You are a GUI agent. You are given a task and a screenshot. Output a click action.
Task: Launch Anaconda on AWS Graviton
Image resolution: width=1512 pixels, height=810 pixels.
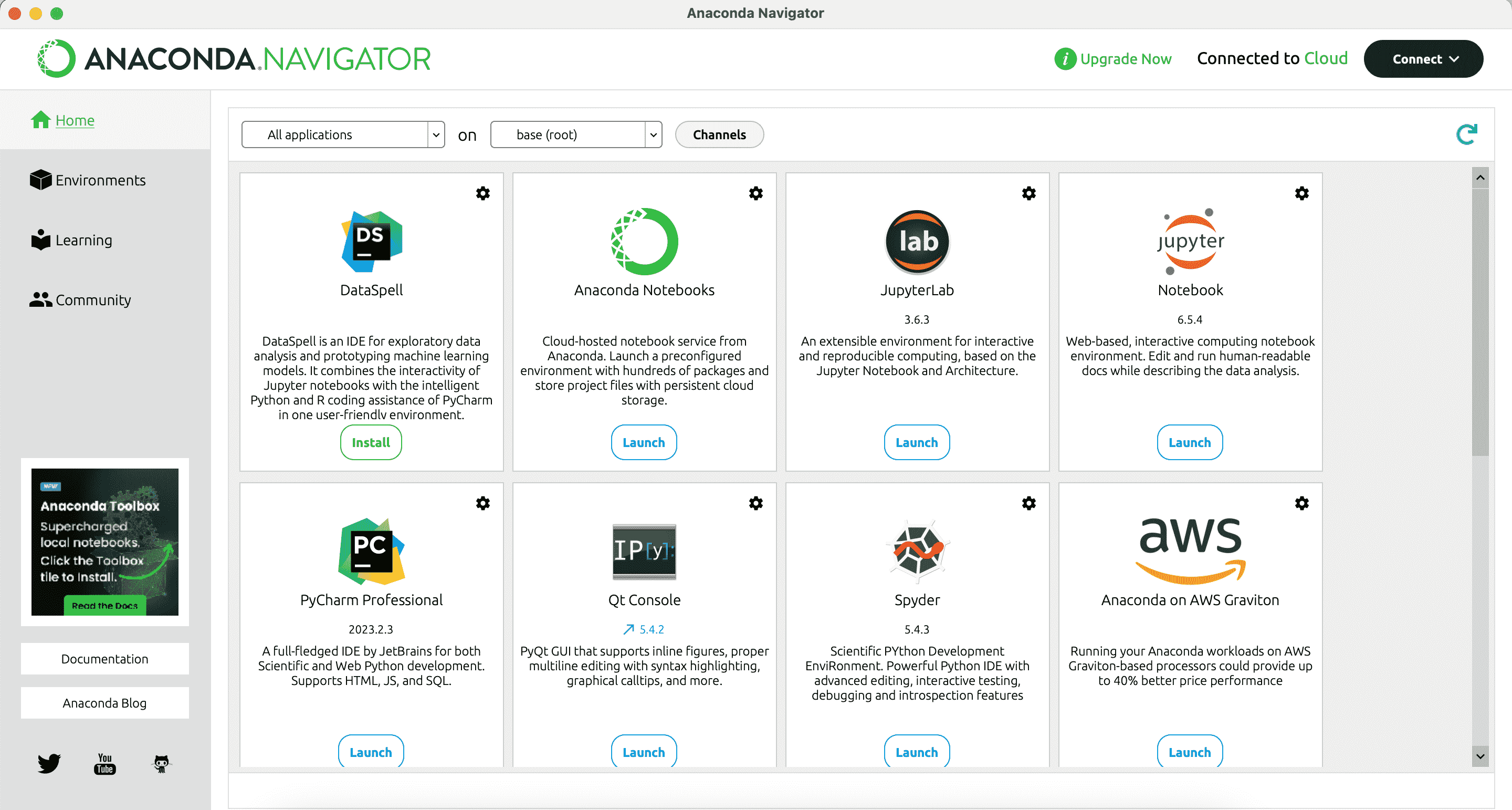point(1190,751)
